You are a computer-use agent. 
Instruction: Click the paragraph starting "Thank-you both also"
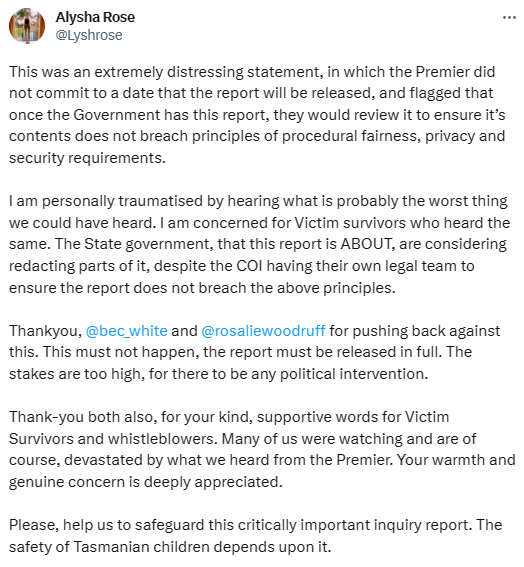pos(262,449)
